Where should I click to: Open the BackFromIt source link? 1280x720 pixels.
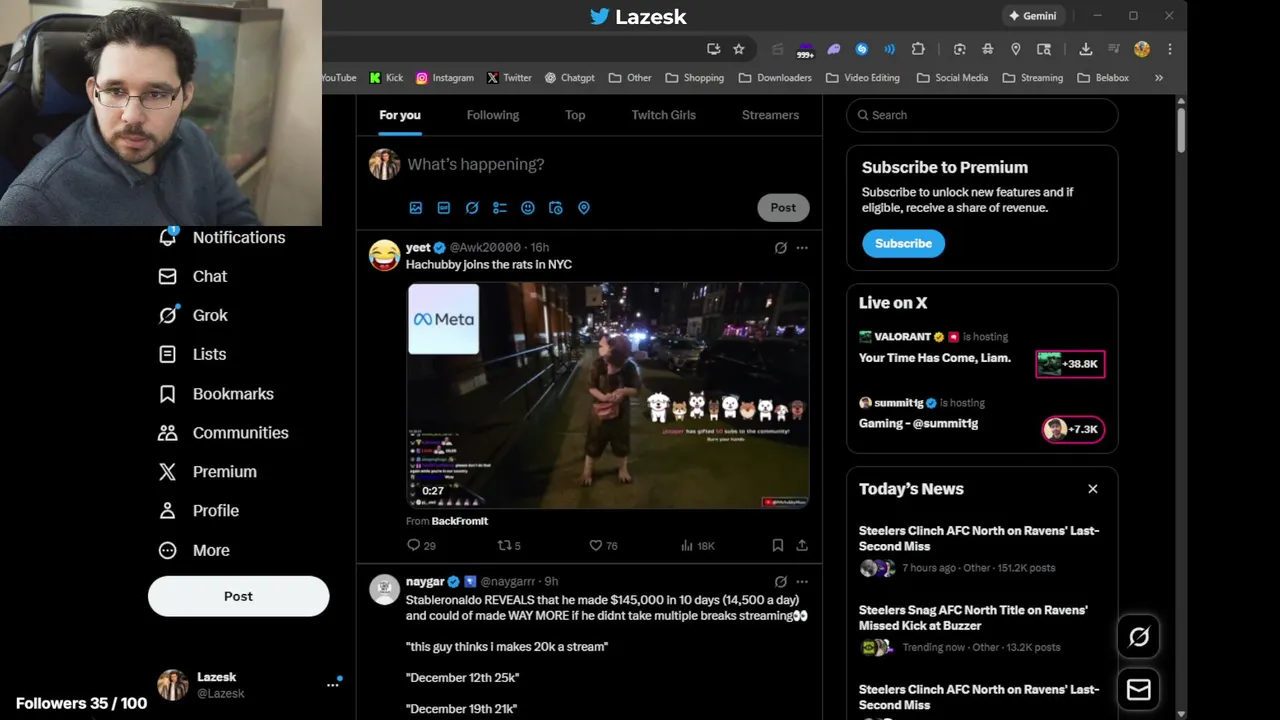[460, 521]
